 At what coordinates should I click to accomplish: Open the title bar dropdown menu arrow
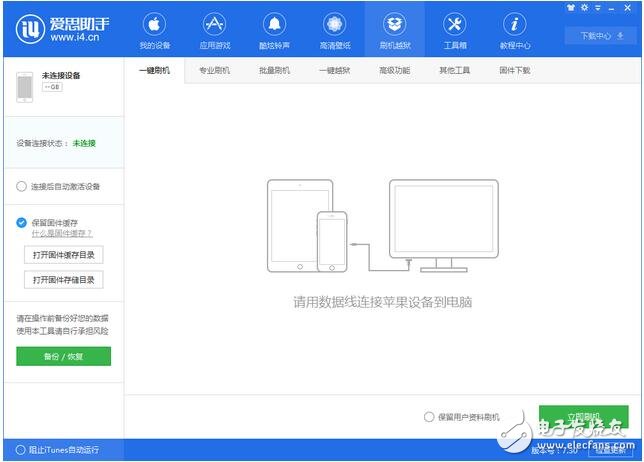coord(598,7)
